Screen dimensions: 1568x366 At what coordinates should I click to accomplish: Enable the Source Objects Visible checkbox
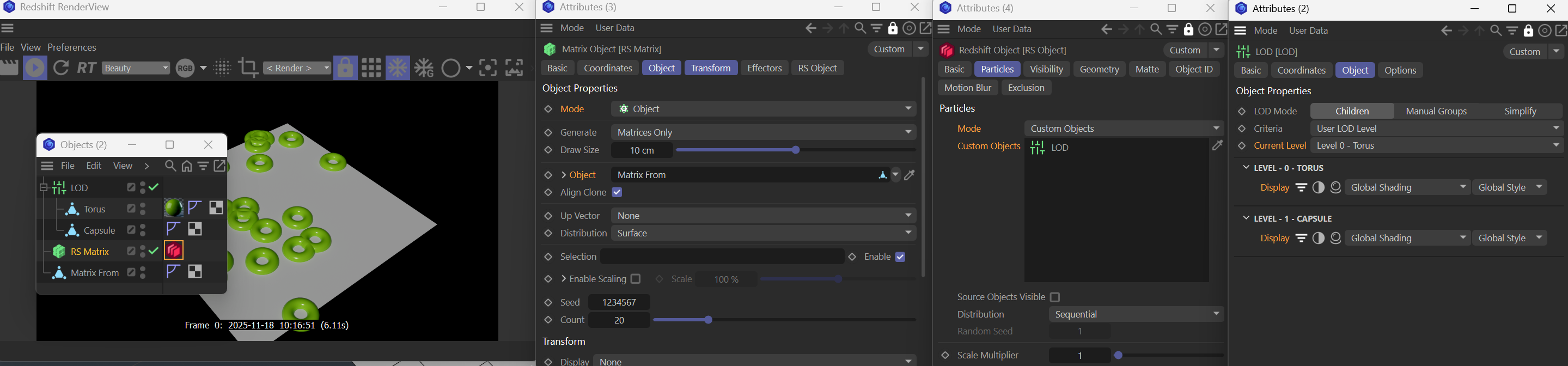(x=1055, y=297)
